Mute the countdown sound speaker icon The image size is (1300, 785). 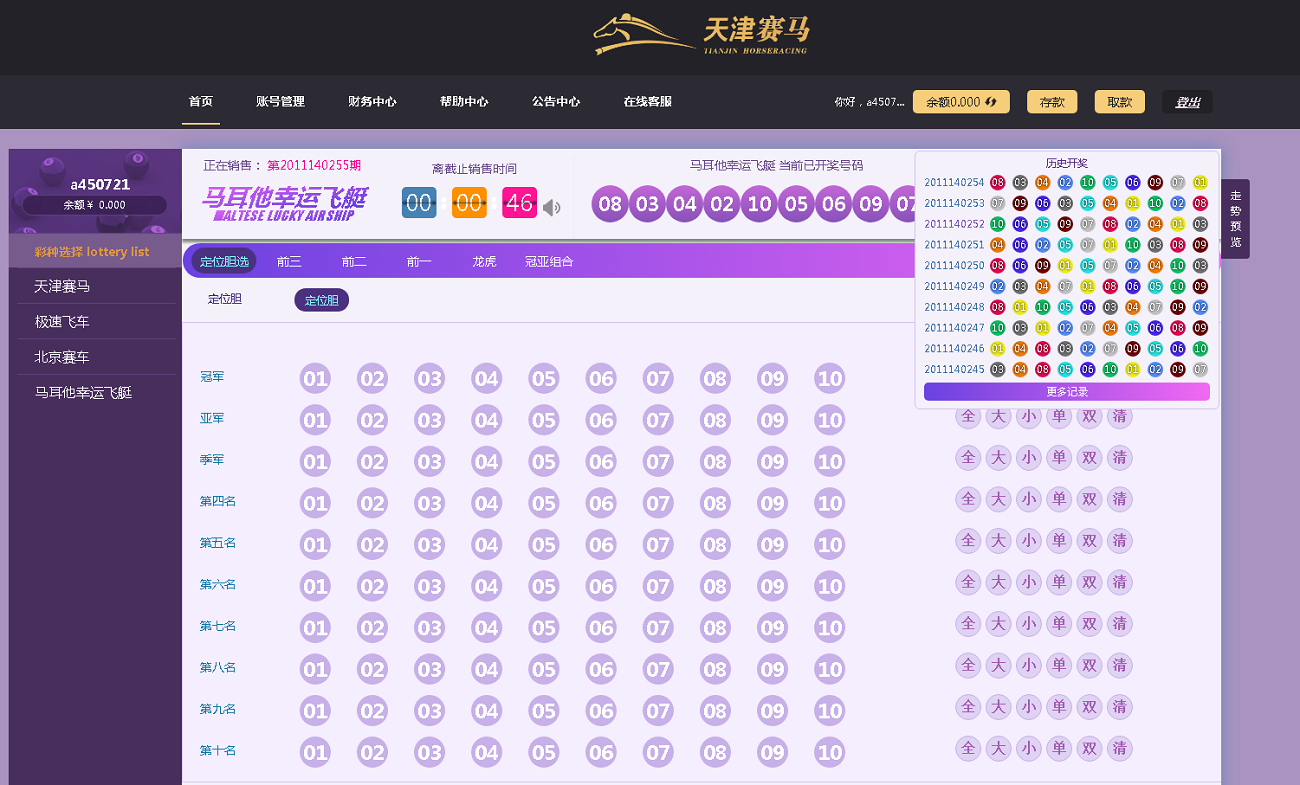click(551, 207)
